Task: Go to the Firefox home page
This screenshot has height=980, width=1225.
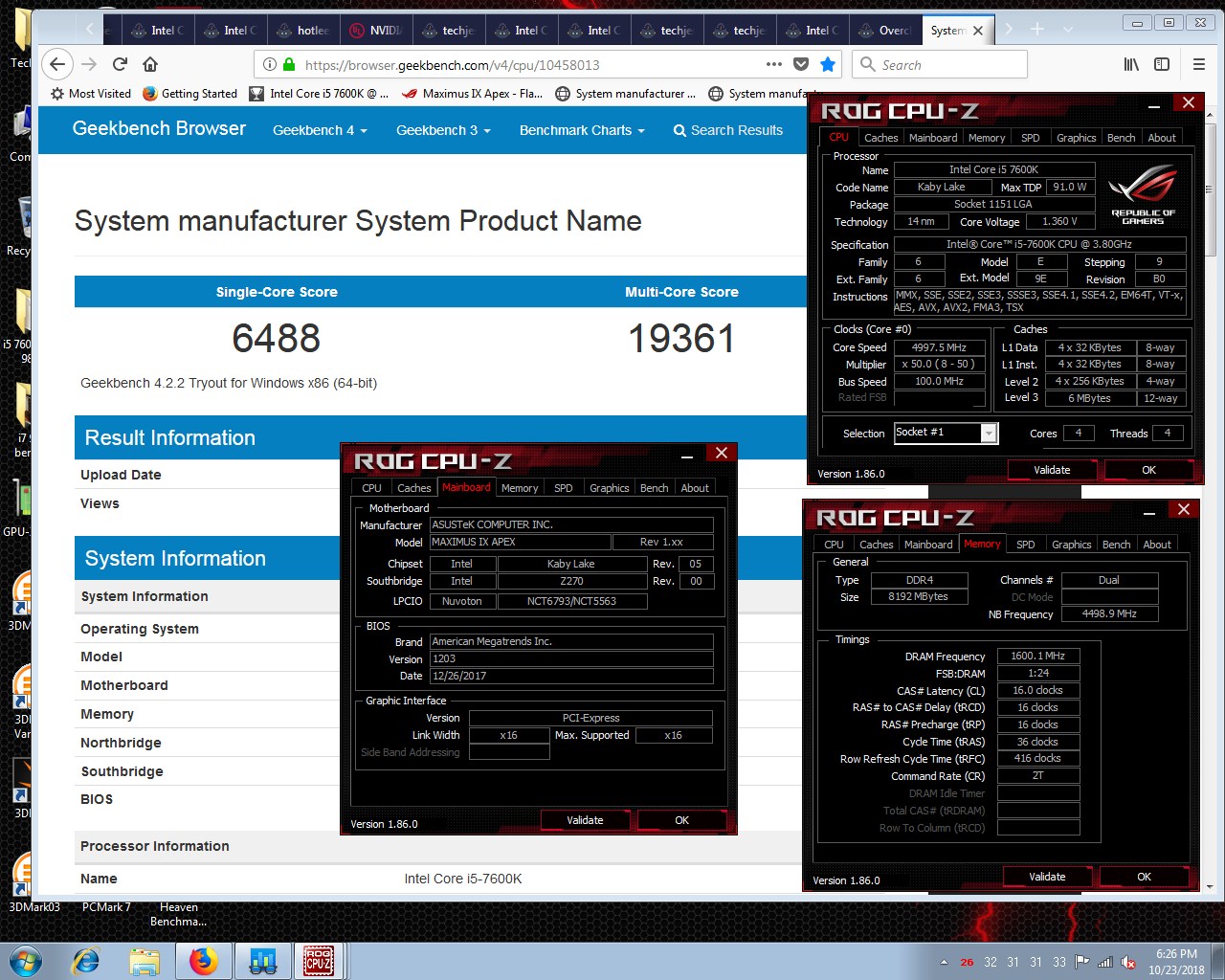Action: tap(150, 64)
